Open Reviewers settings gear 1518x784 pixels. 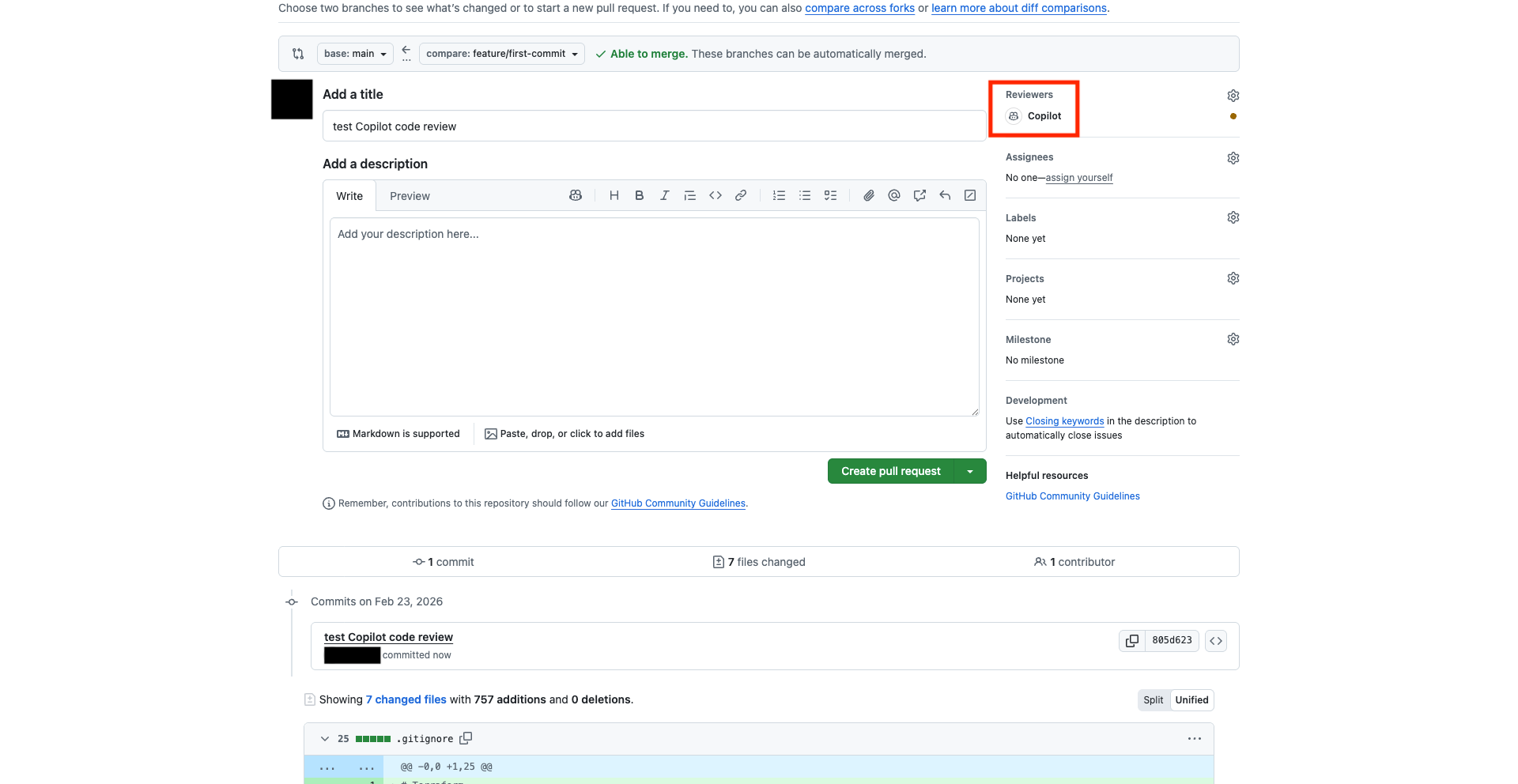(x=1233, y=96)
